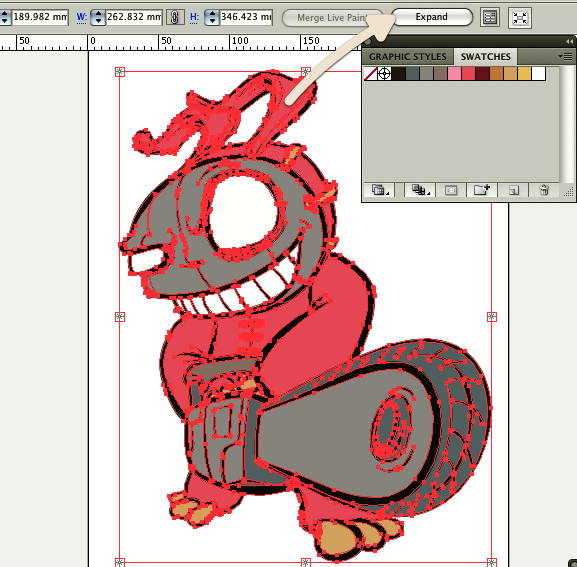Click the height stepper arrows

pyautogui.click(x=212, y=17)
